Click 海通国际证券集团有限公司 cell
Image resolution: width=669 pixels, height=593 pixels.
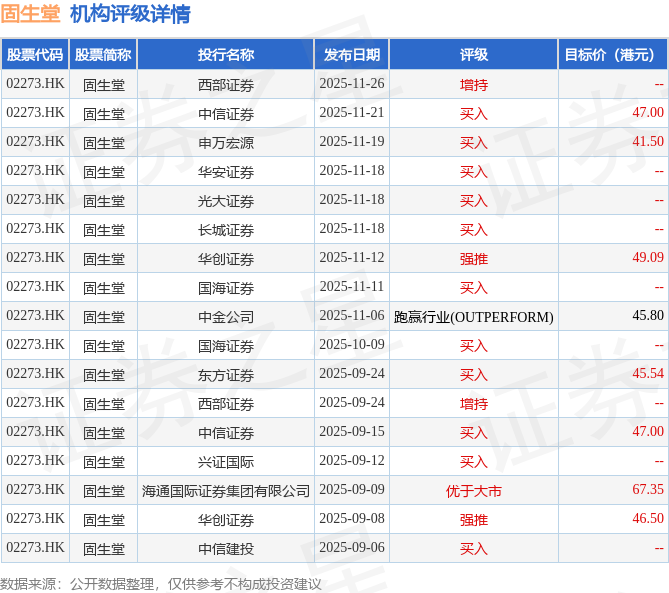tap(226, 491)
